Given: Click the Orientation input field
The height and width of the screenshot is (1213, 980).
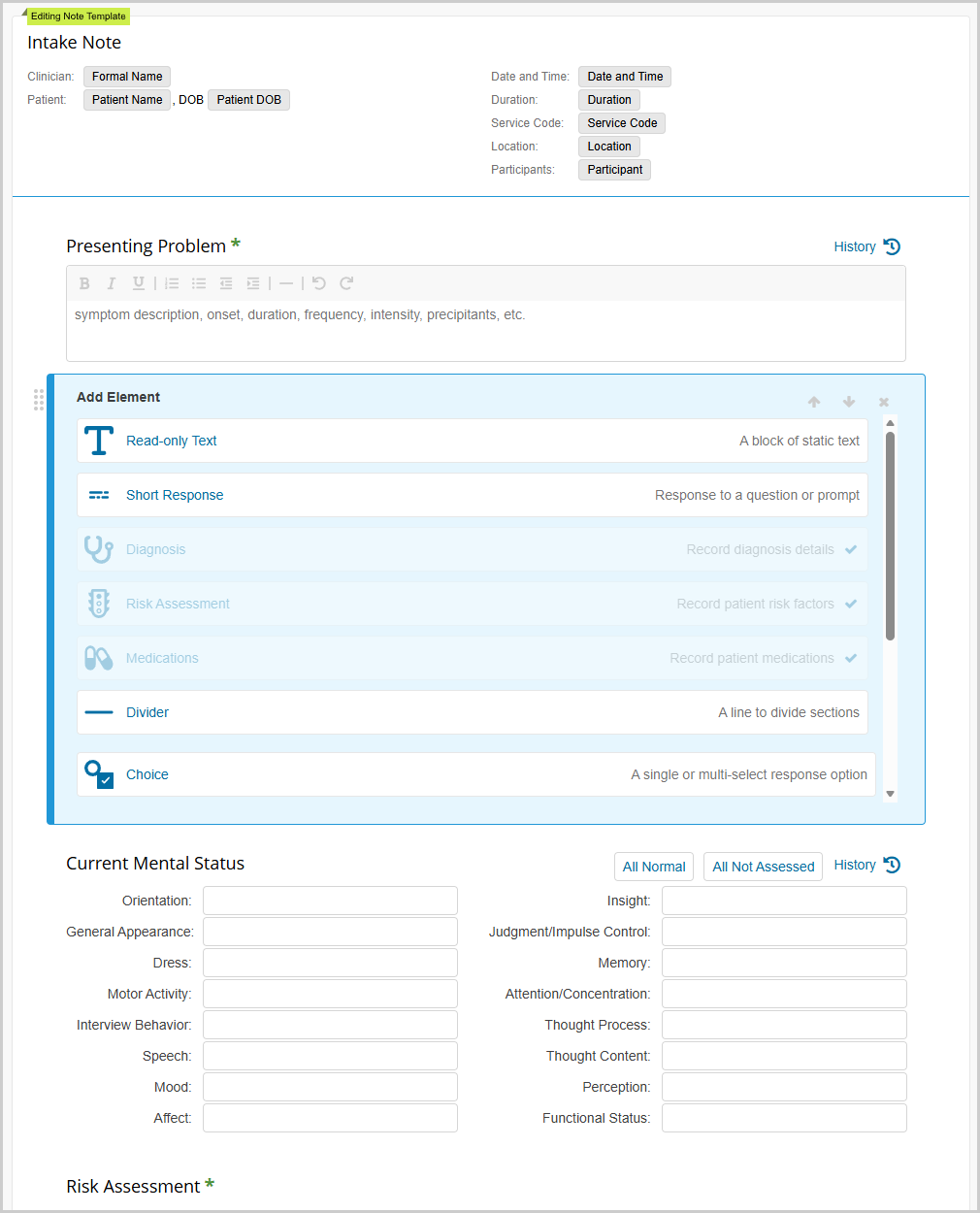Looking at the screenshot, I should (x=330, y=901).
